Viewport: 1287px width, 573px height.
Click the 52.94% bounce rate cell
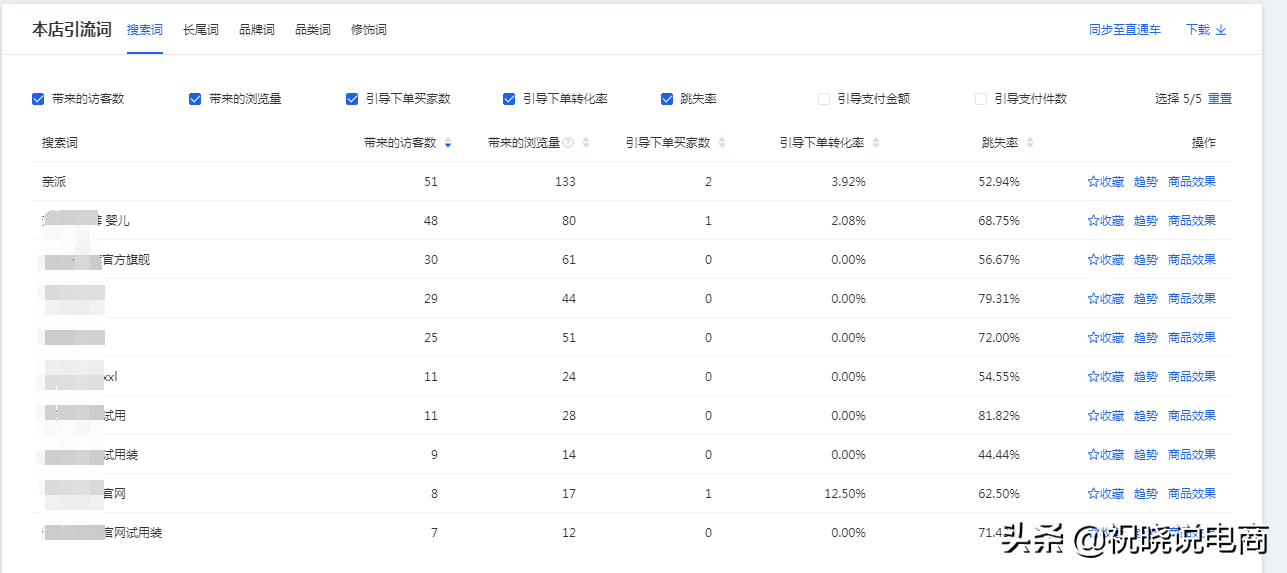point(1000,182)
